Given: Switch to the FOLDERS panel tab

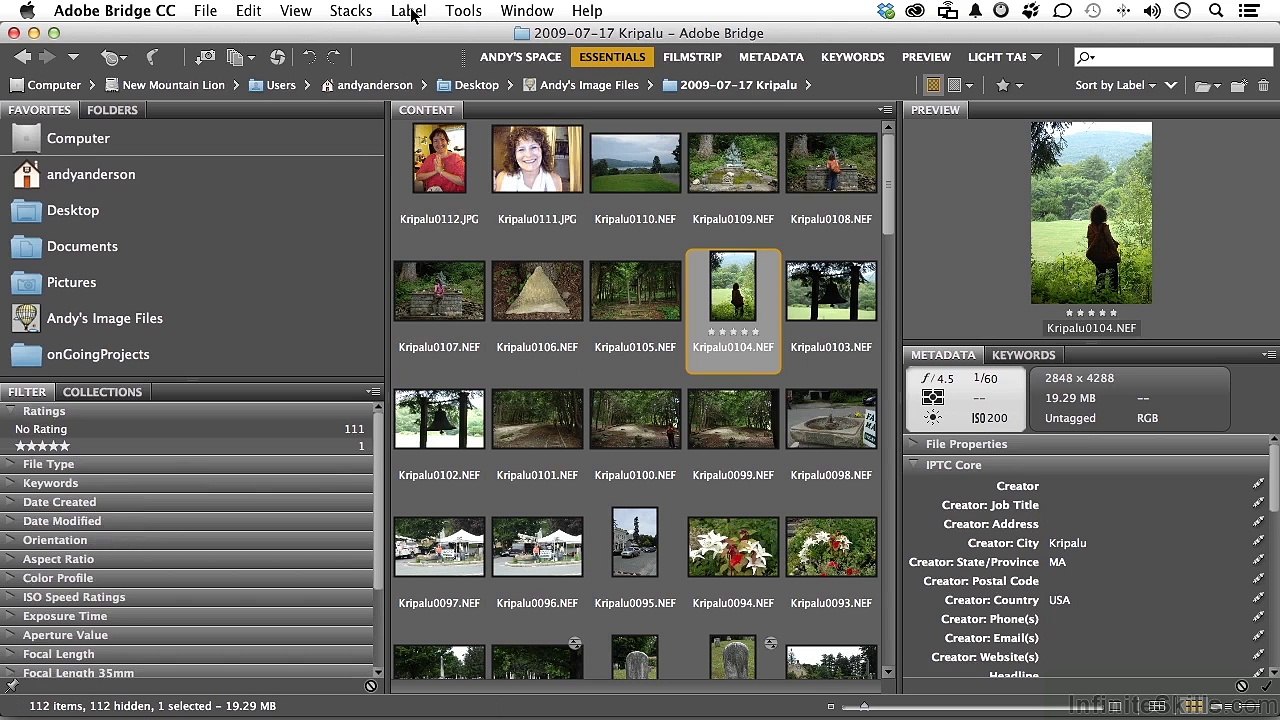Looking at the screenshot, I should [112, 110].
